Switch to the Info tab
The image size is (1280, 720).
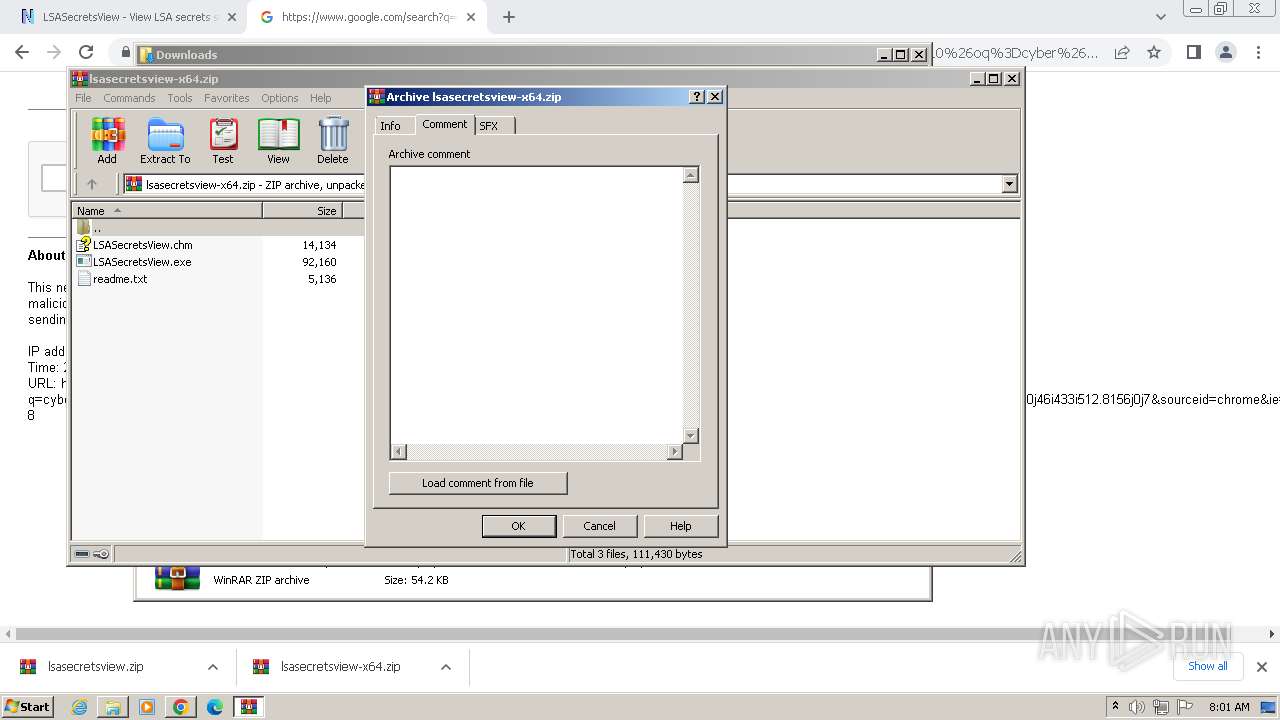(391, 126)
